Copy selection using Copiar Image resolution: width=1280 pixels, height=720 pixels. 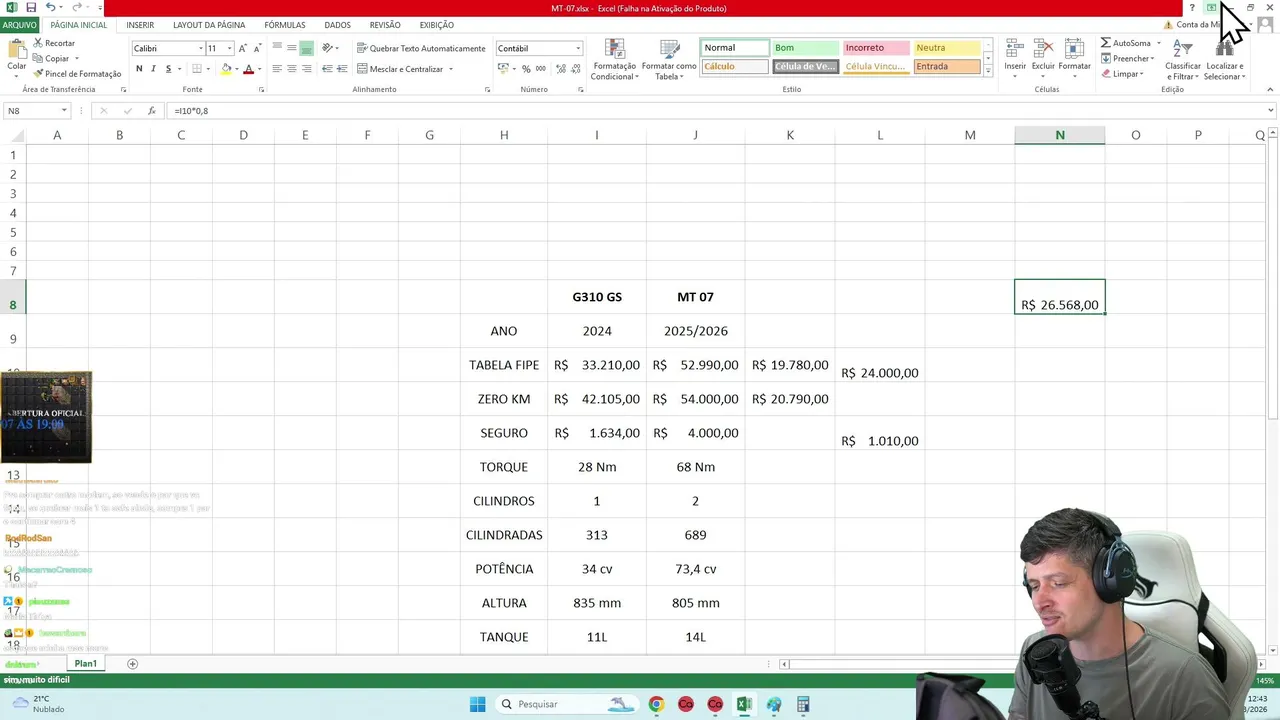pyautogui.click(x=52, y=59)
